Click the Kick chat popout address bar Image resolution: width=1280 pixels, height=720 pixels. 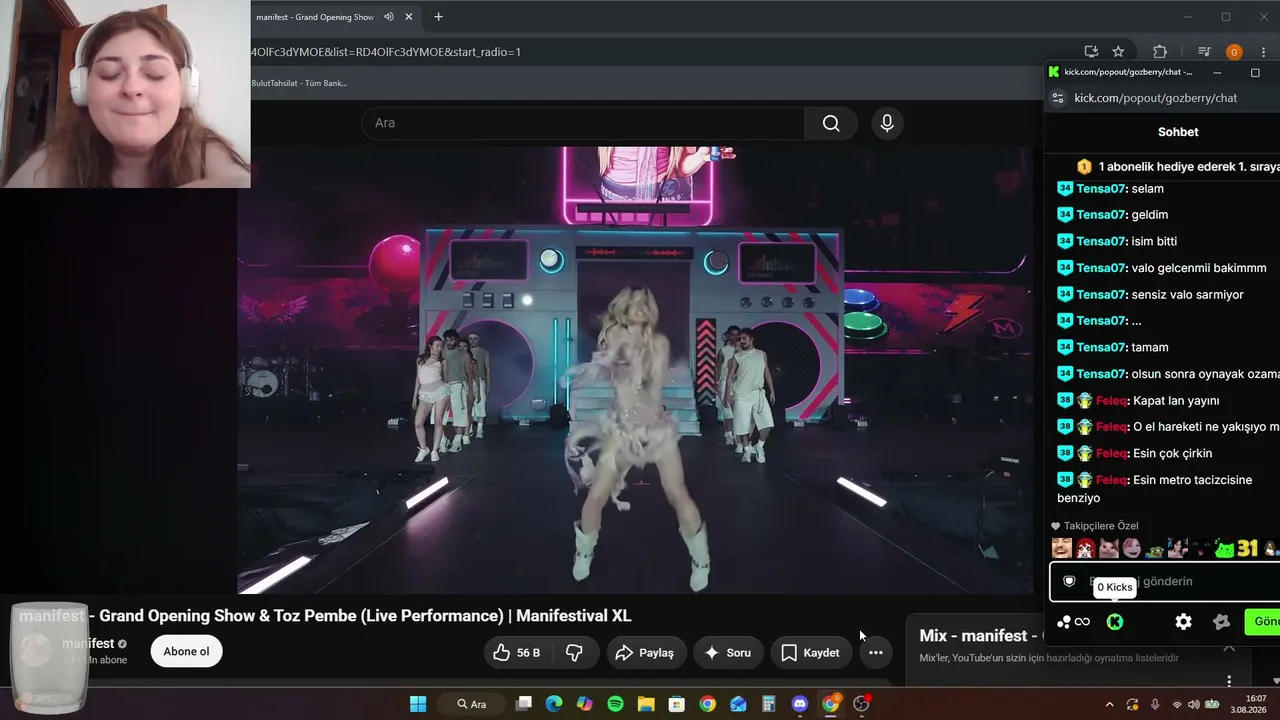[x=1156, y=98]
